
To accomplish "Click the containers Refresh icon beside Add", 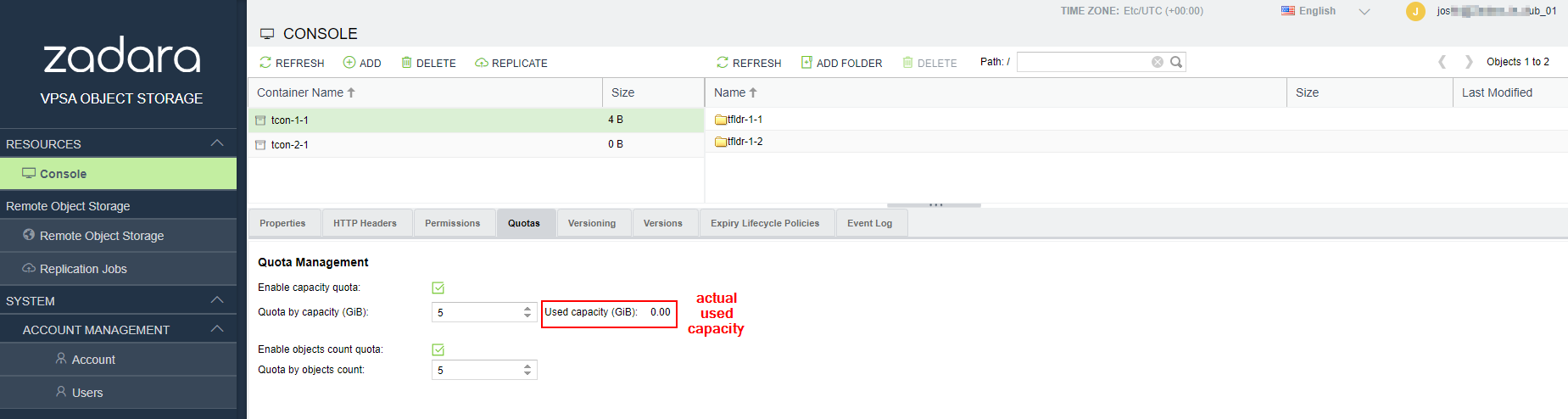I will click(x=265, y=63).
